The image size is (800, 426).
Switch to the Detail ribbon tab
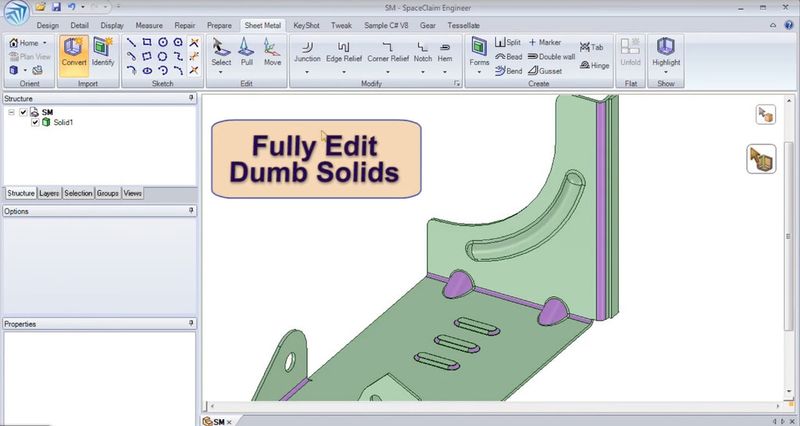[80, 25]
